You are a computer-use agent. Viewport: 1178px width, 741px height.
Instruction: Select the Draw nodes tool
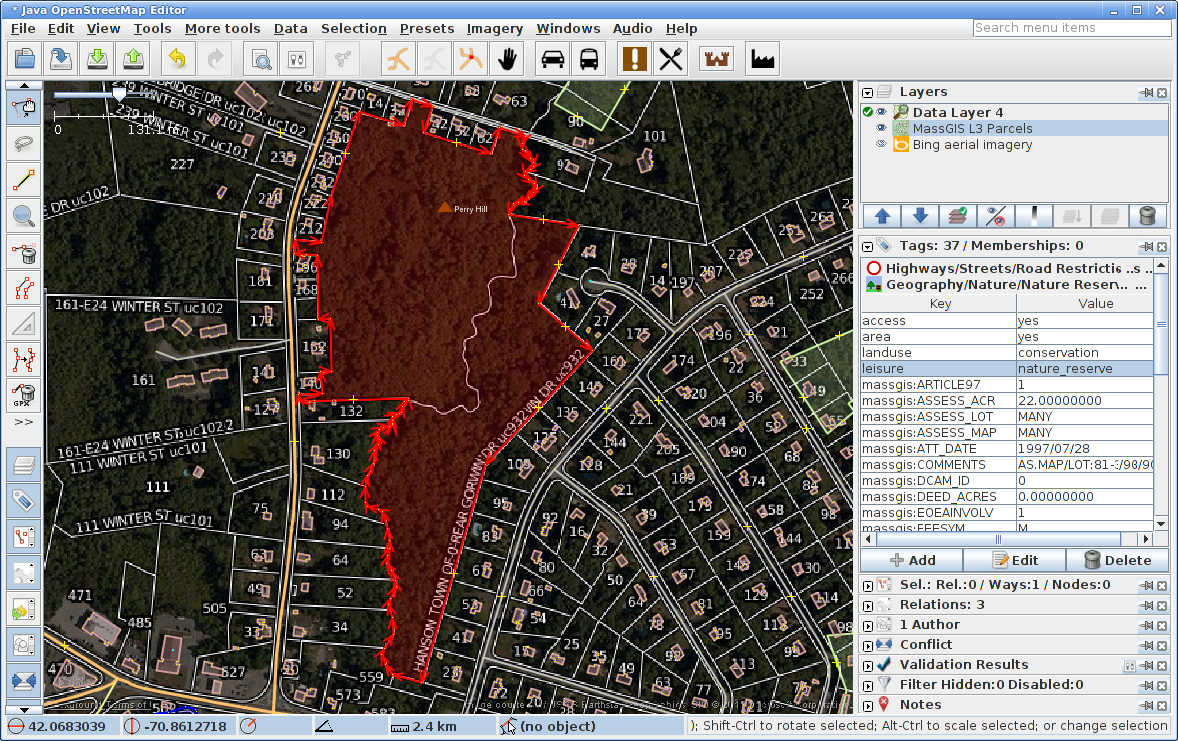point(24,181)
